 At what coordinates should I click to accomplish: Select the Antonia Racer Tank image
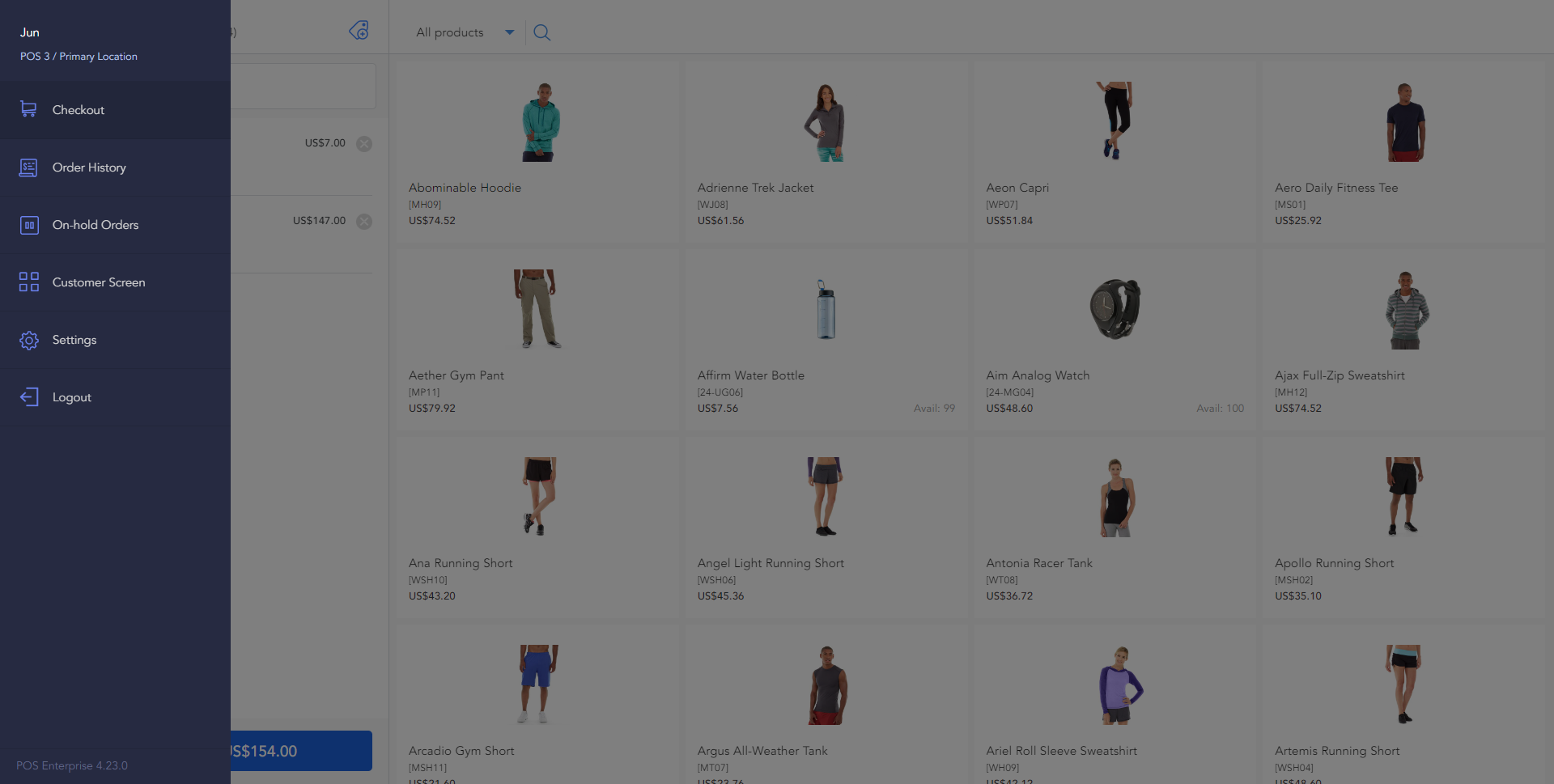[1116, 497]
